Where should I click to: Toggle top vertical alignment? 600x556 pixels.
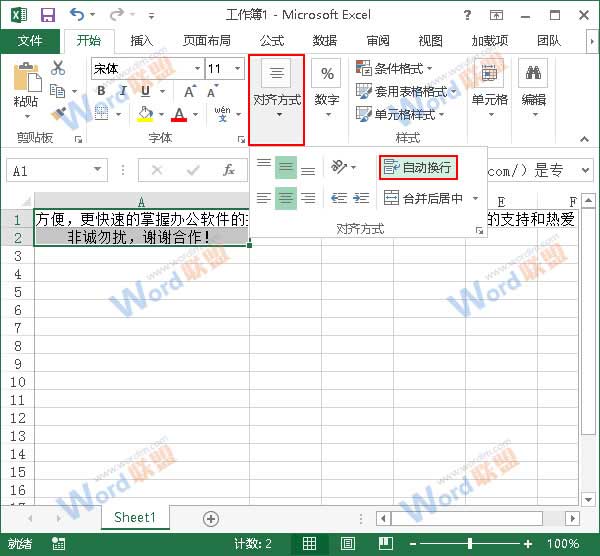[264, 163]
